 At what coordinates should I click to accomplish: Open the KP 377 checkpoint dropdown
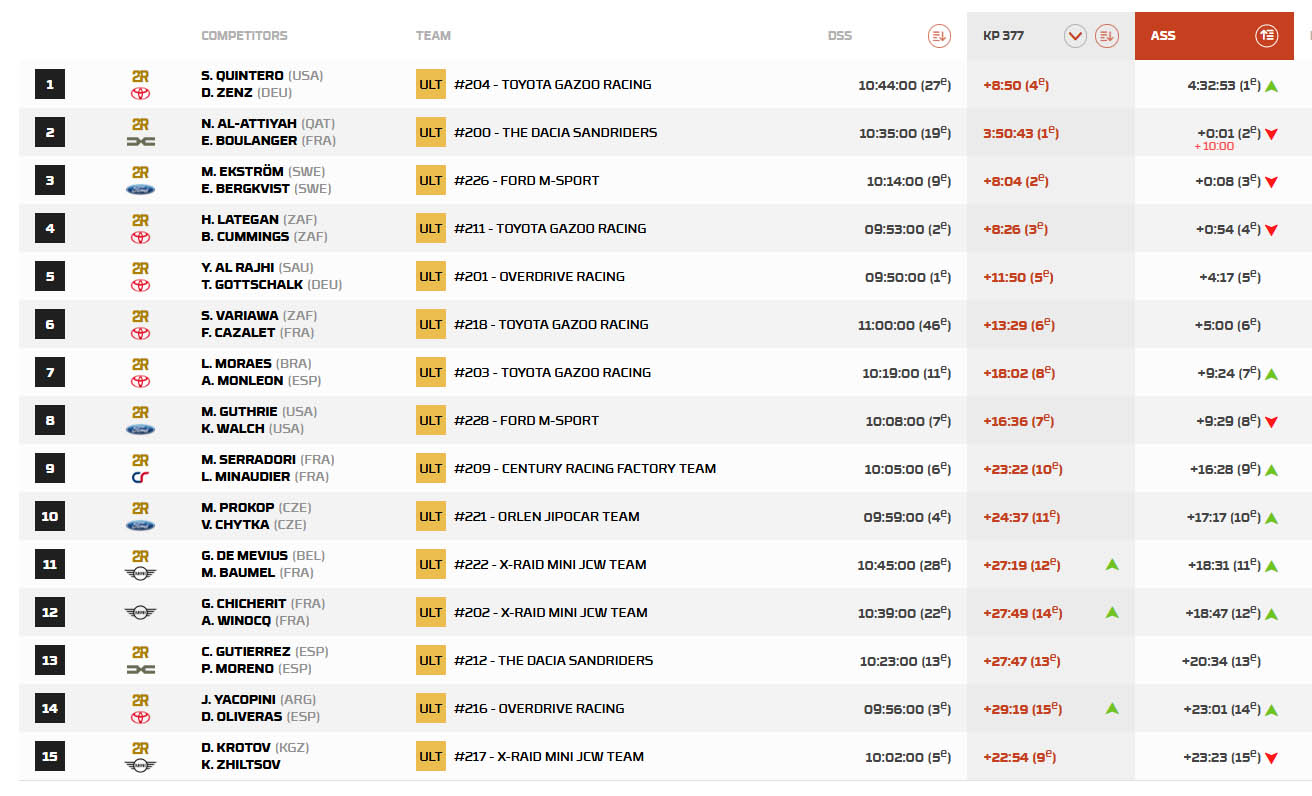[x=1075, y=36]
